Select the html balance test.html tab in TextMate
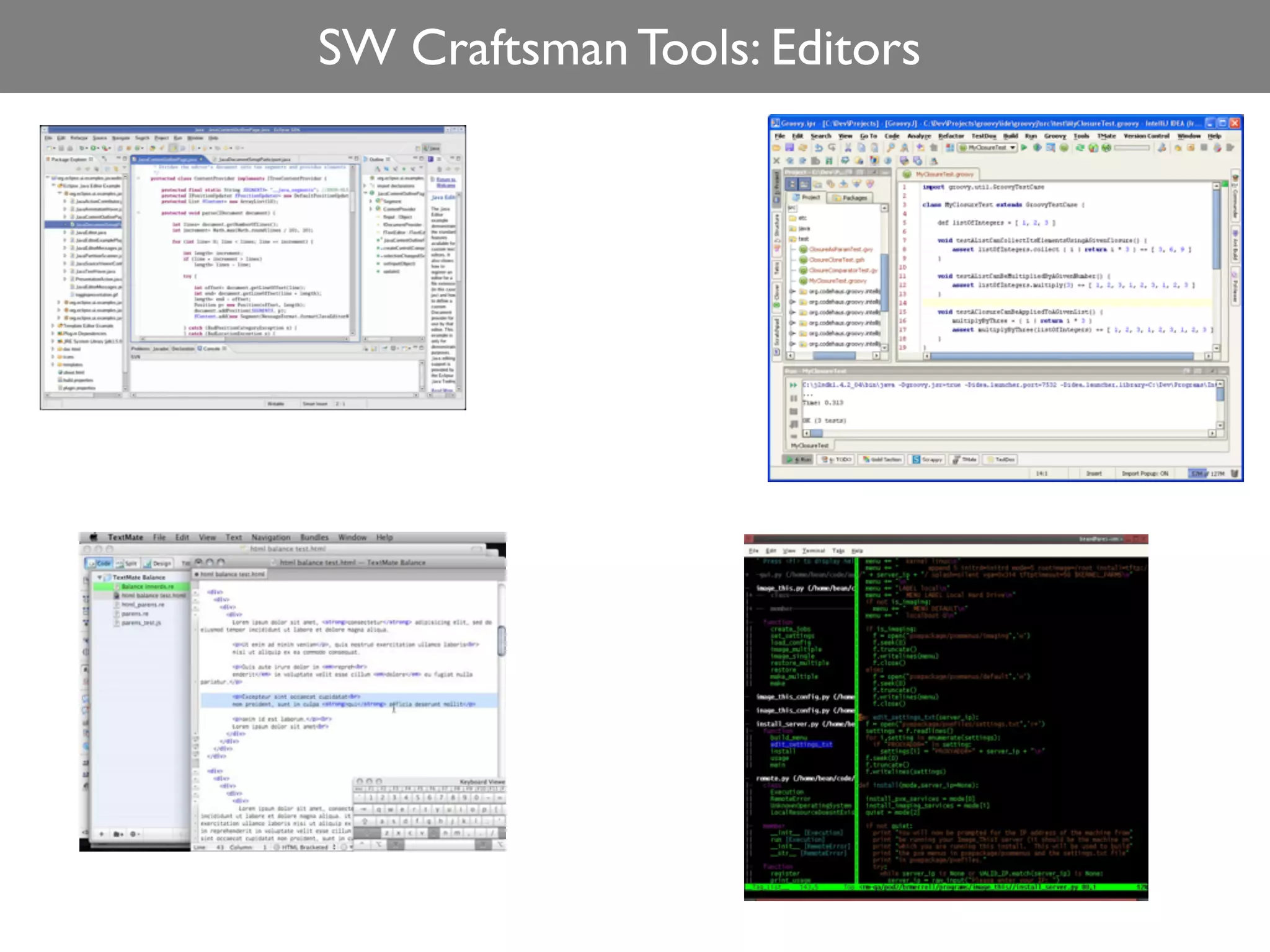The image size is (1270, 952). 230,575
